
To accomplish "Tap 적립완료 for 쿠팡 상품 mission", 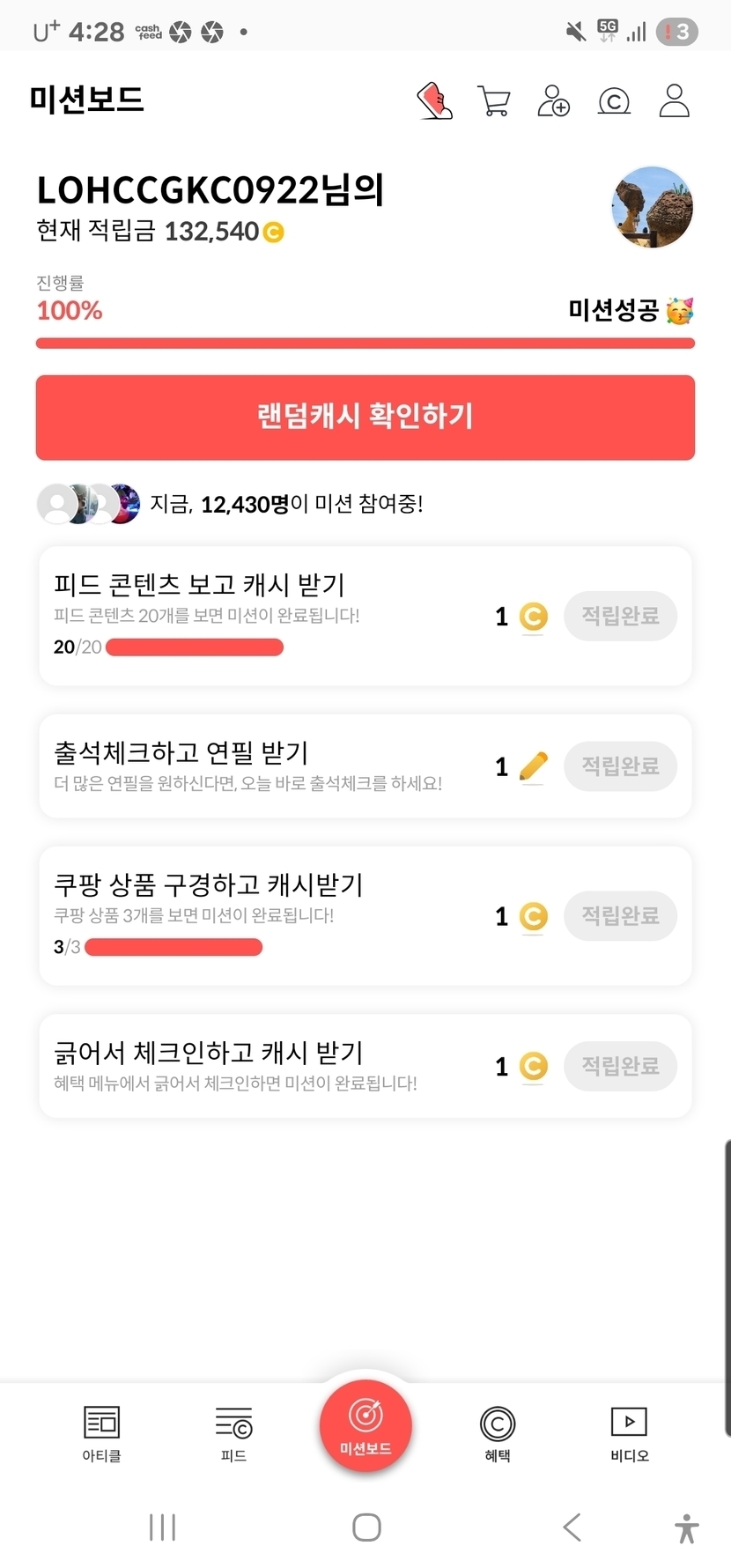I will tap(620, 915).
